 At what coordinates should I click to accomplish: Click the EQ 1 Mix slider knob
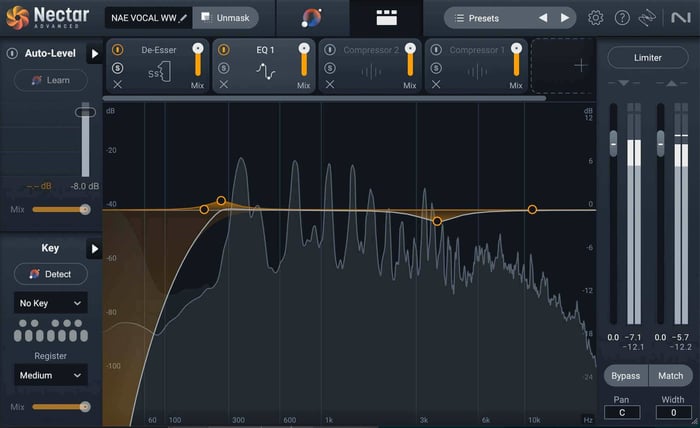(x=304, y=48)
